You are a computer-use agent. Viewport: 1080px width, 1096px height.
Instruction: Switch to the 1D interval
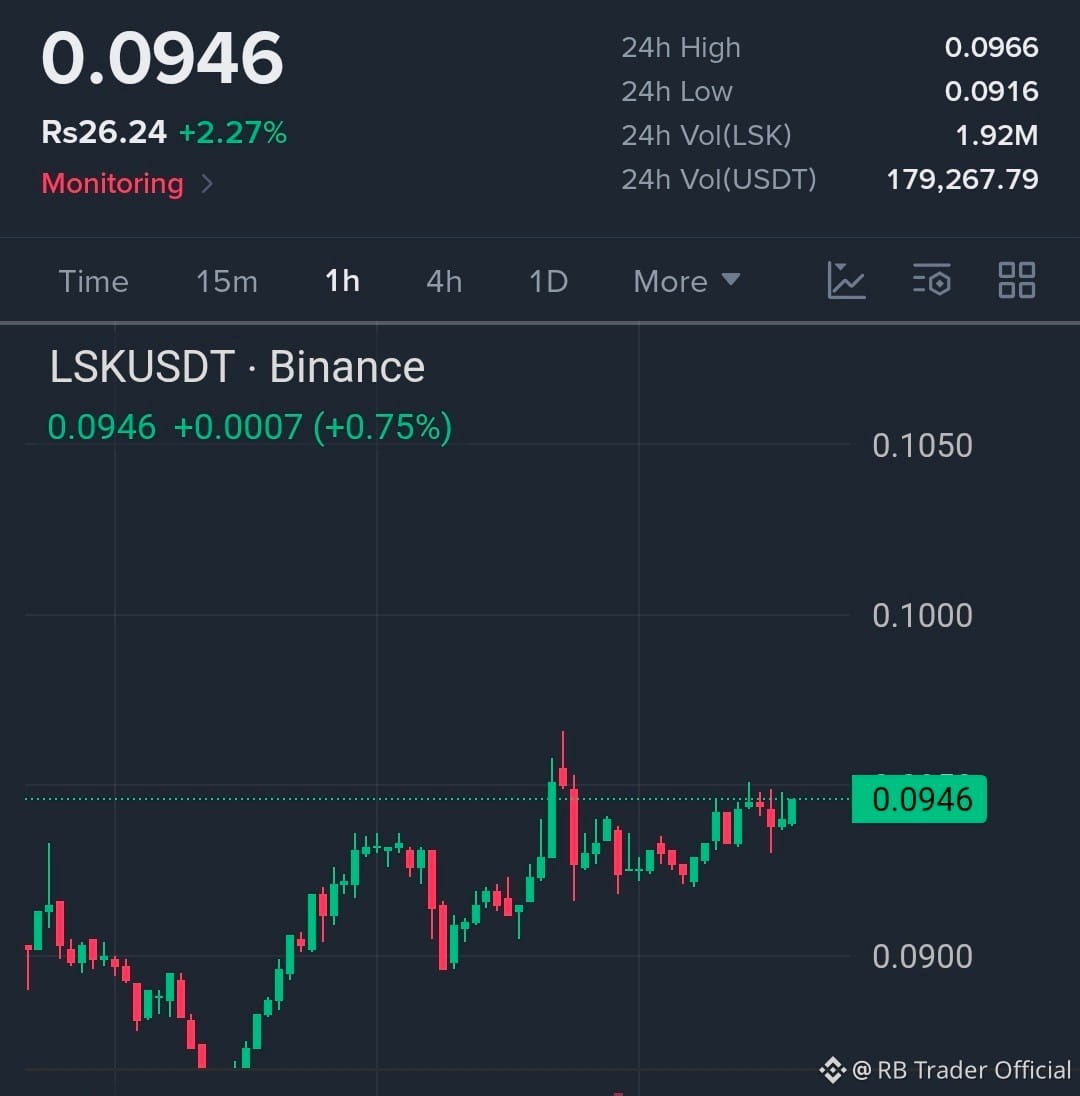click(548, 282)
